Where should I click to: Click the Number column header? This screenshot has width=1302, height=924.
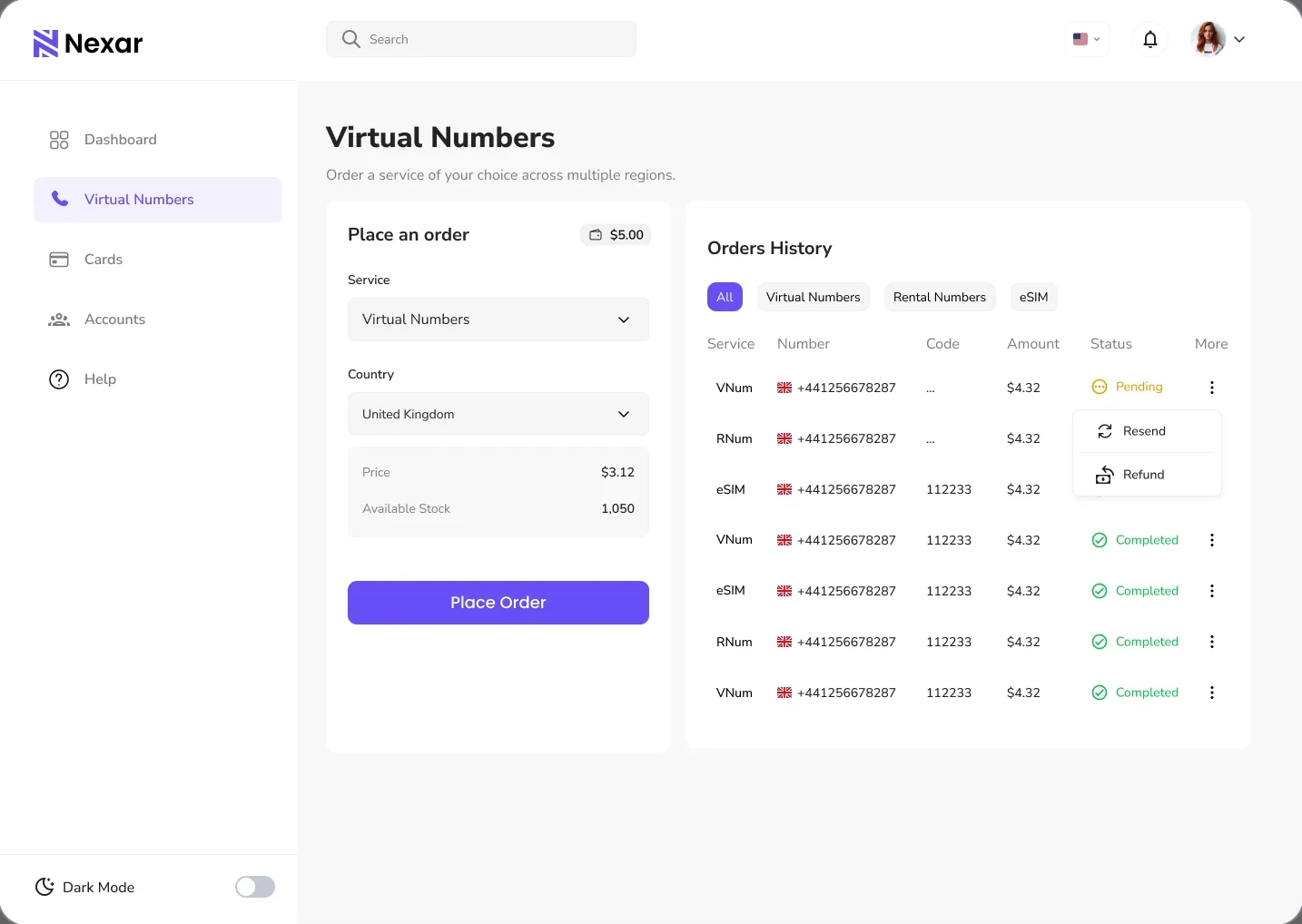click(804, 344)
